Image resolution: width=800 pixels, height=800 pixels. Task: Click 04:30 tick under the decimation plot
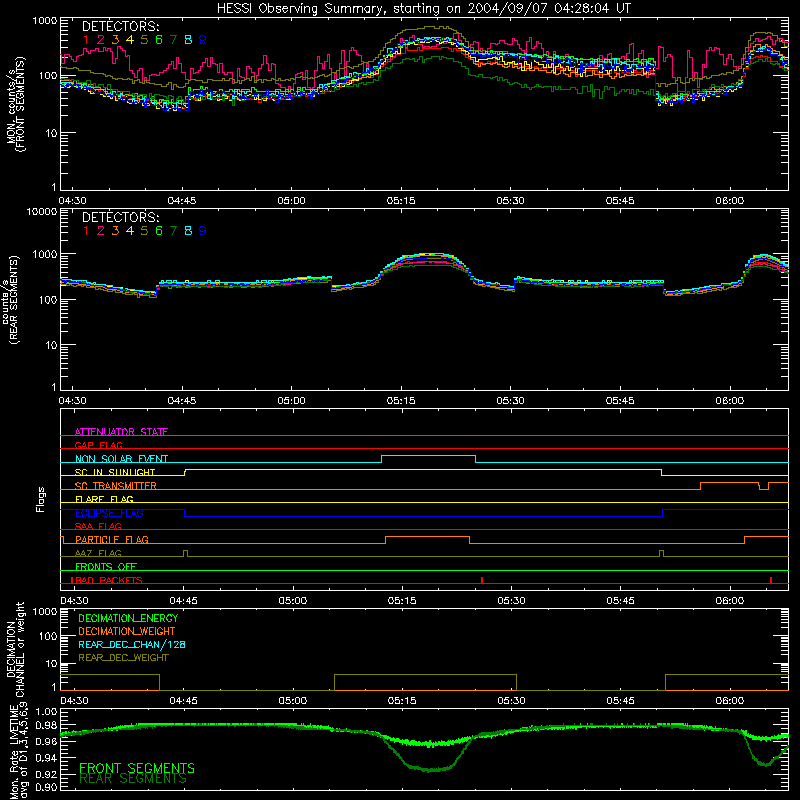tap(74, 701)
